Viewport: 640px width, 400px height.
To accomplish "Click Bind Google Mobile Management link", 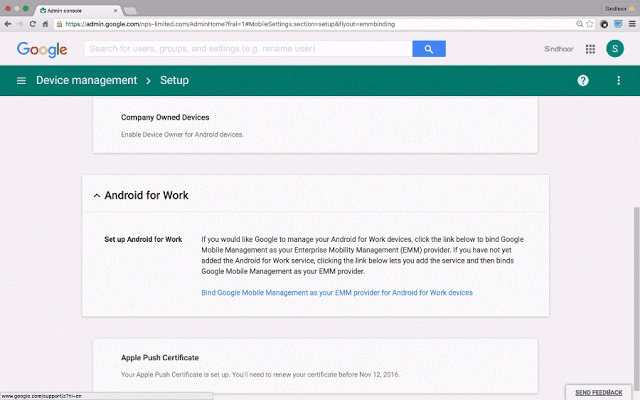I will coord(337,293).
